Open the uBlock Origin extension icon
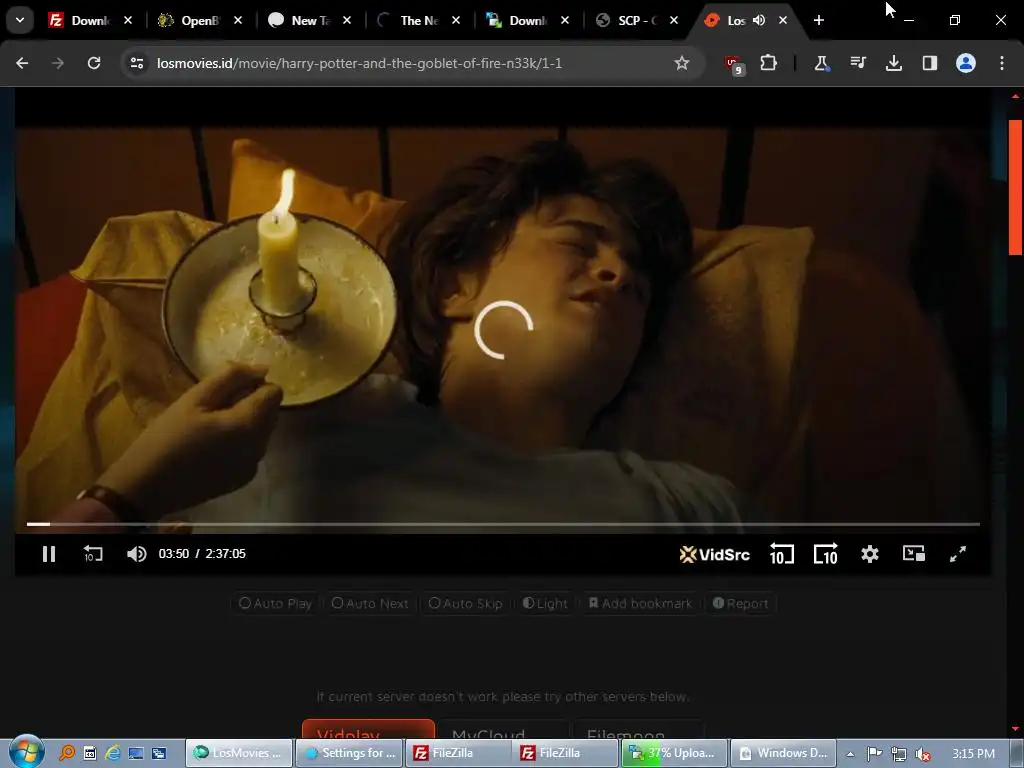This screenshot has height=768, width=1024. pos(734,64)
